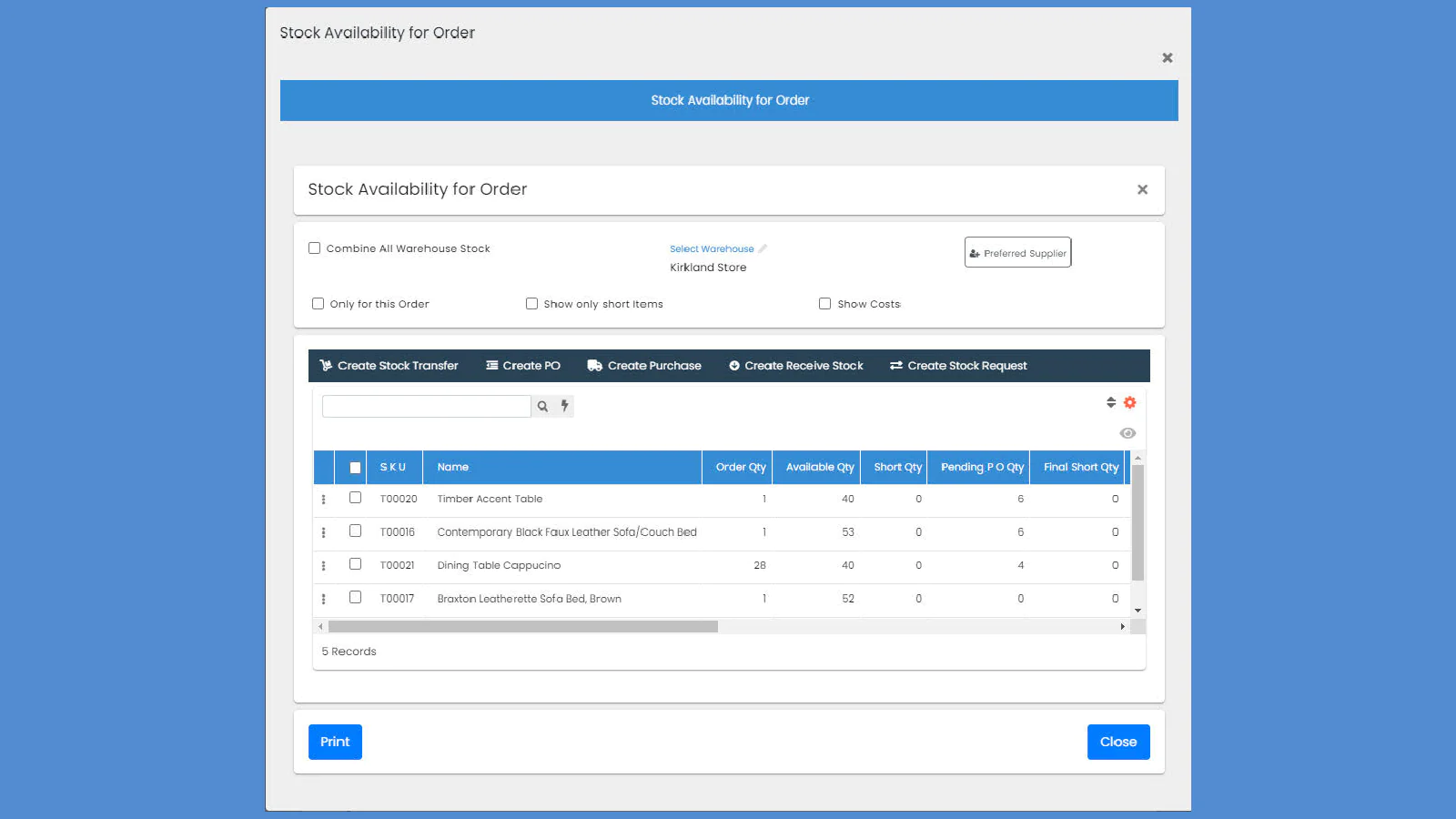Image resolution: width=1456 pixels, height=819 pixels.
Task: Click Available Qty 52 cell
Action: coord(847,599)
